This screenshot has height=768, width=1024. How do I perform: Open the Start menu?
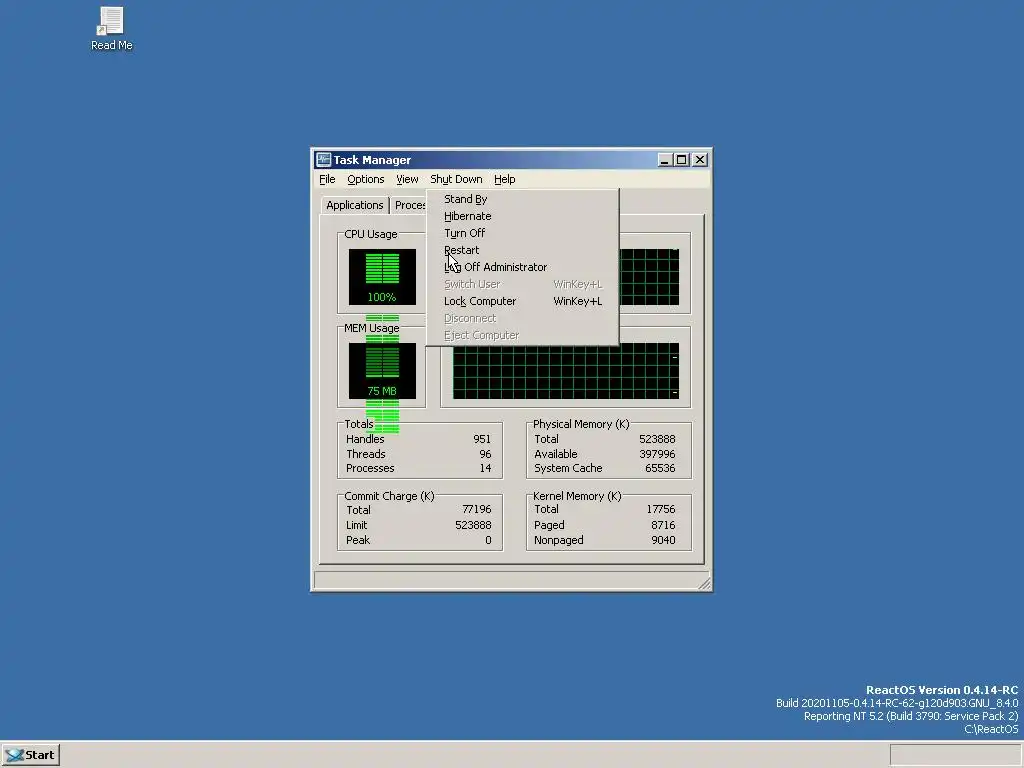pyautogui.click(x=31, y=755)
